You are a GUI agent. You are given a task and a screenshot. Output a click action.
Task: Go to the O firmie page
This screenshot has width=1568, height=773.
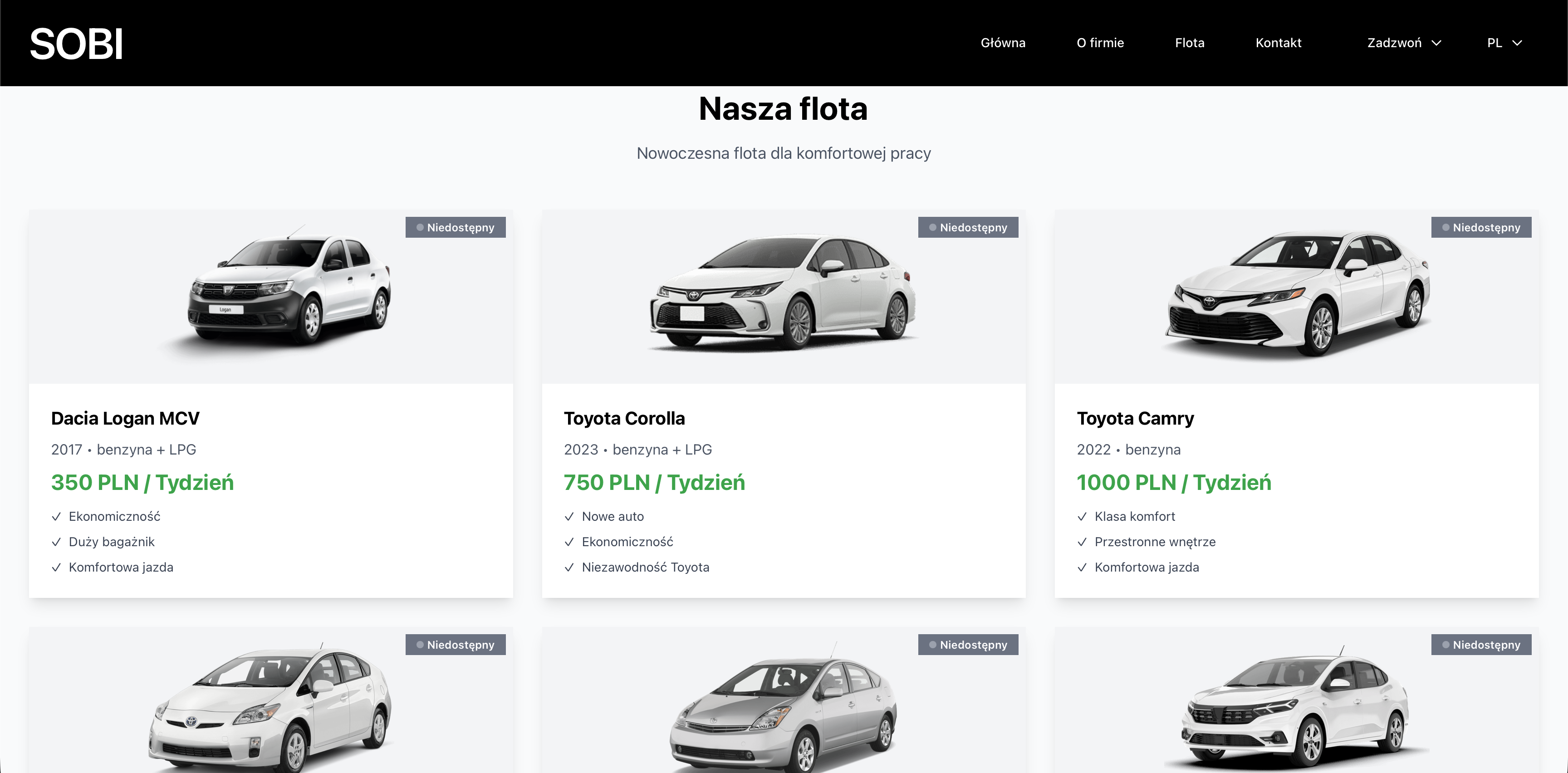(x=1100, y=43)
